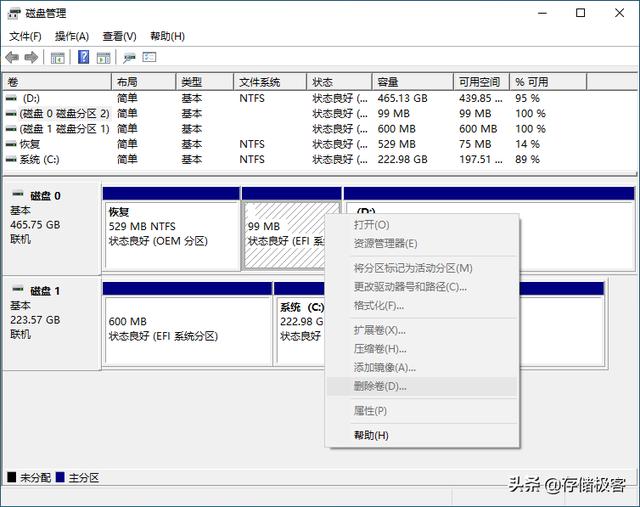Screen dimensions: 640x507
Task: Choose 属性(P) in the context menu
Action: coord(422,411)
